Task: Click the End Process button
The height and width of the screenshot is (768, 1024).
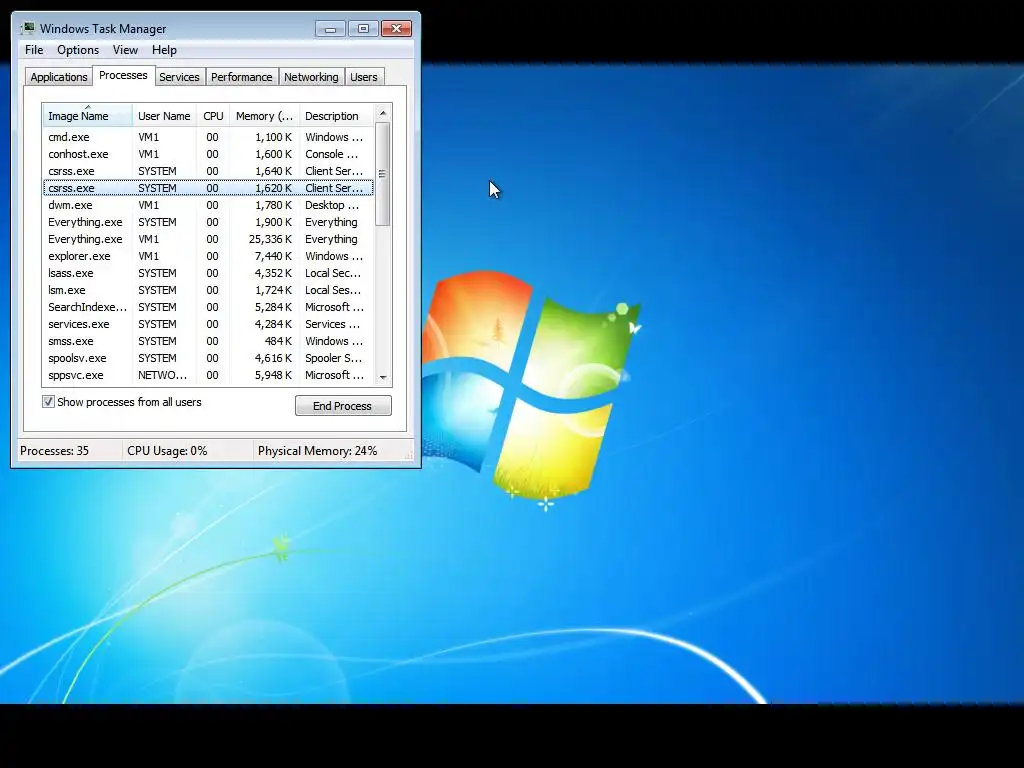Action: (343, 406)
